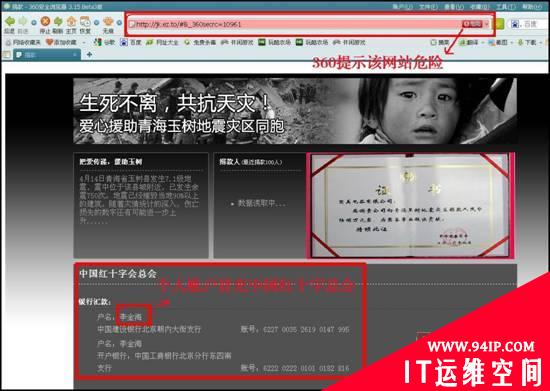The width and height of the screenshot is (550, 391).
Task: Close the 捐款 tab
Action: pos(75,55)
